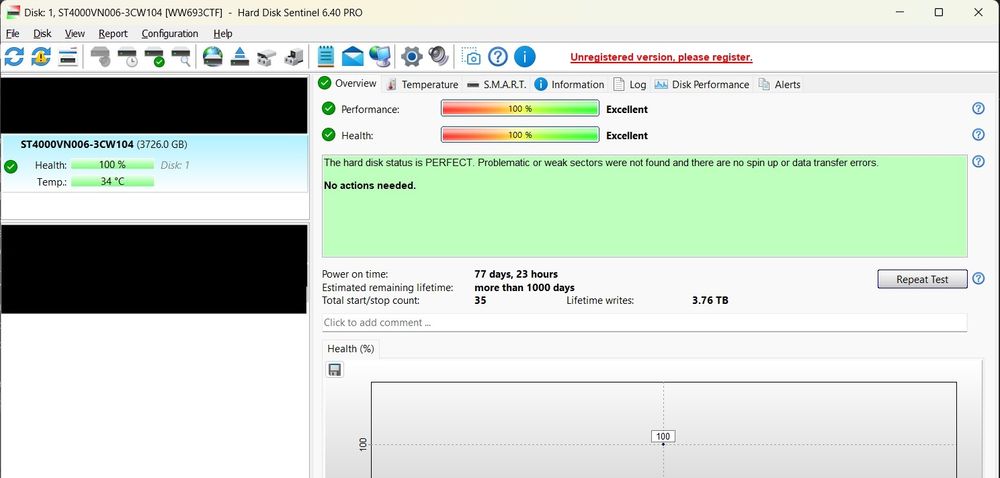Switch to the Temperature tab
Image resolution: width=1000 pixels, height=478 pixels.
[422, 84]
